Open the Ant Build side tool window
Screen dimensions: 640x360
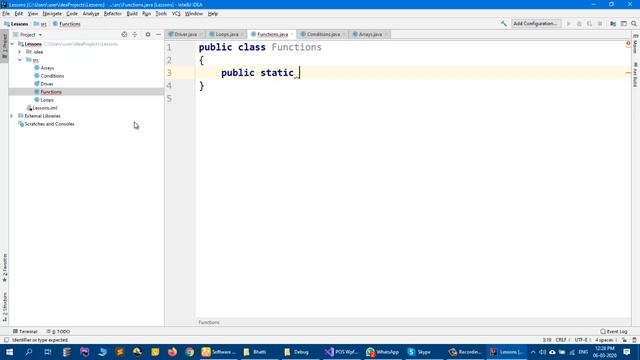(636, 74)
